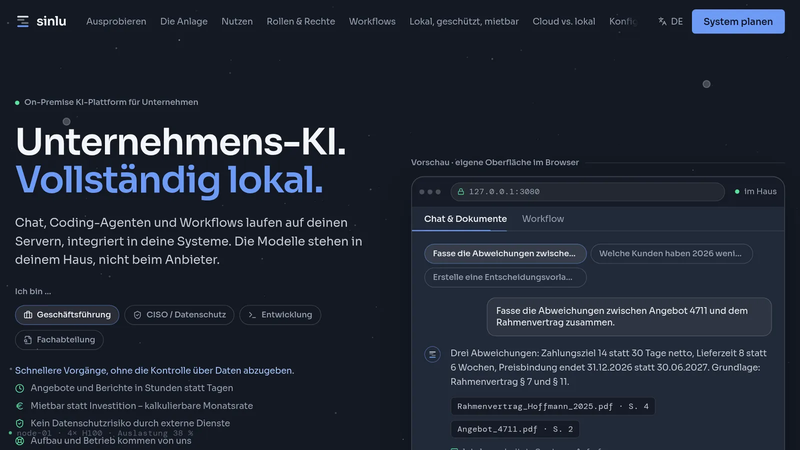Open Workflows in top navigation

click(372, 21)
